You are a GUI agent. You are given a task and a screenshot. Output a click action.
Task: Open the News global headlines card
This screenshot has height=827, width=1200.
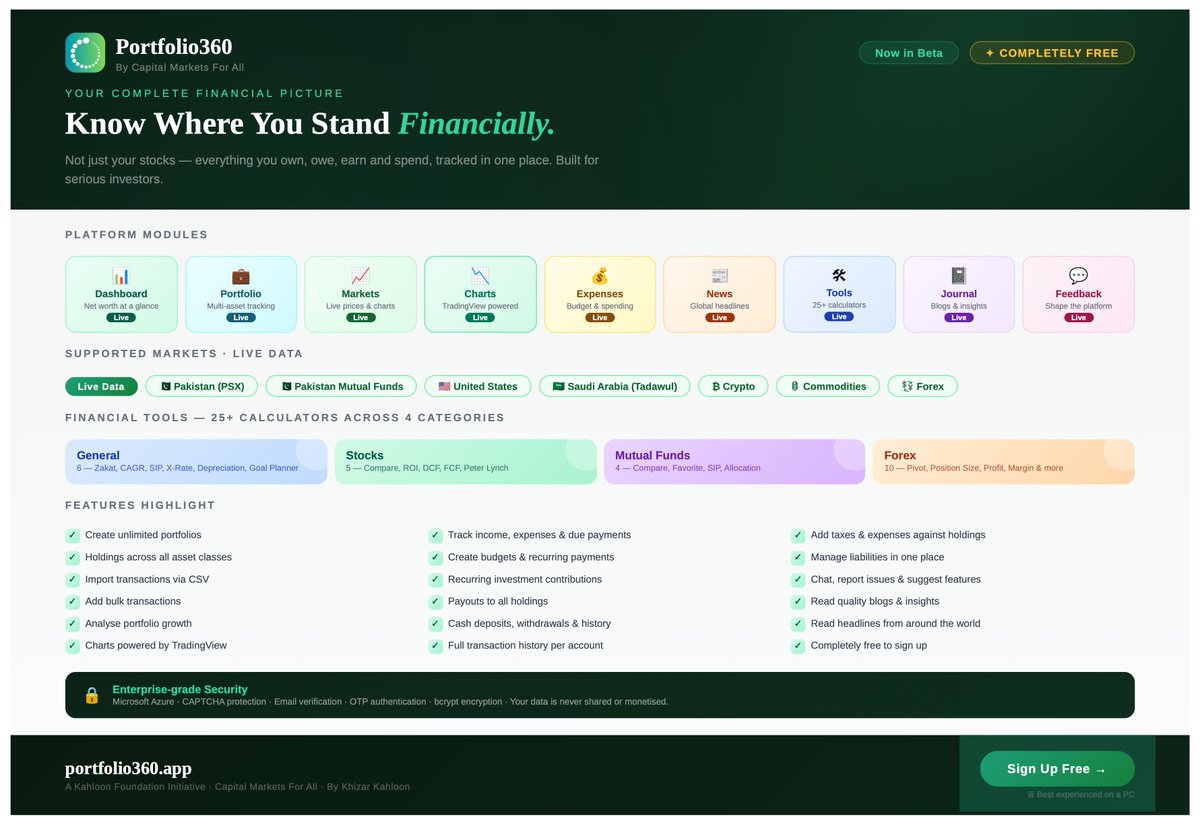(720, 294)
